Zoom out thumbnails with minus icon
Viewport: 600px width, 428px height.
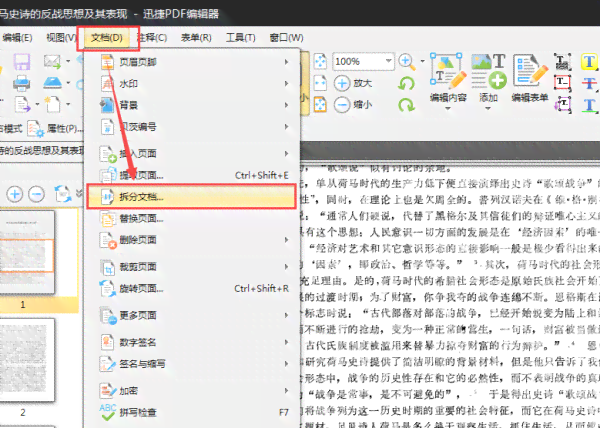click(x=37, y=194)
